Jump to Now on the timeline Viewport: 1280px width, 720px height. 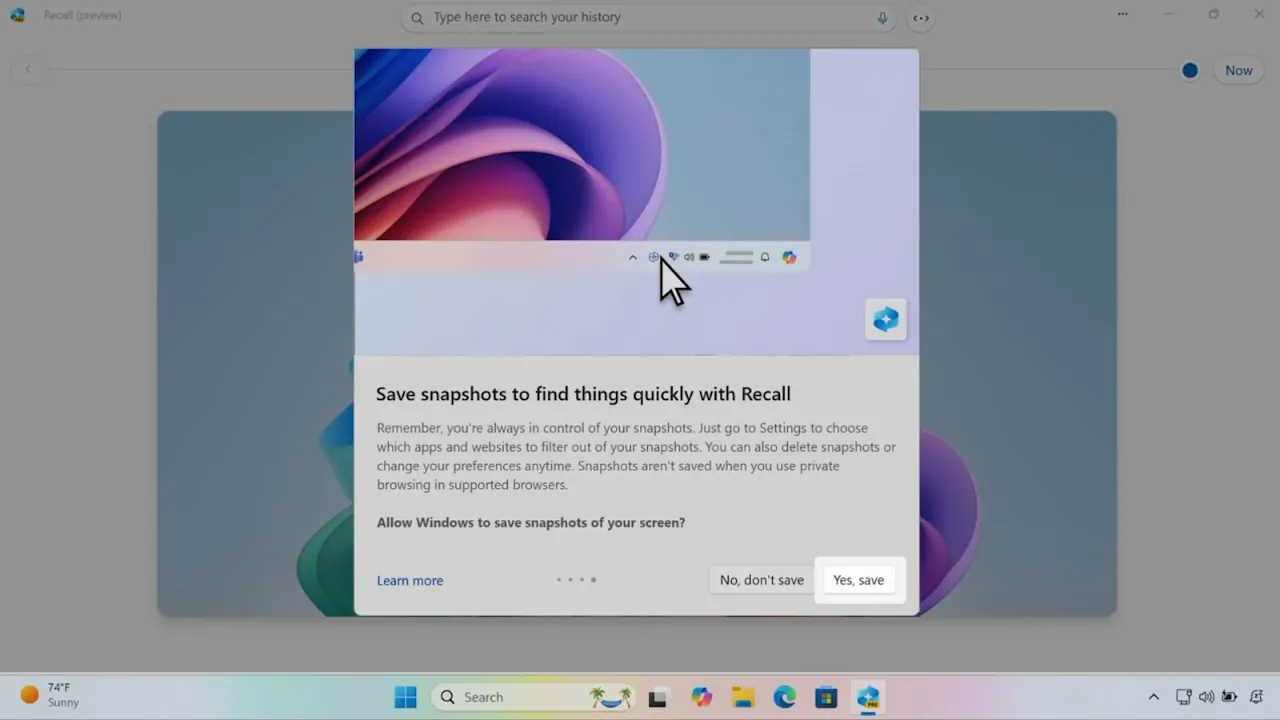click(1239, 70)
